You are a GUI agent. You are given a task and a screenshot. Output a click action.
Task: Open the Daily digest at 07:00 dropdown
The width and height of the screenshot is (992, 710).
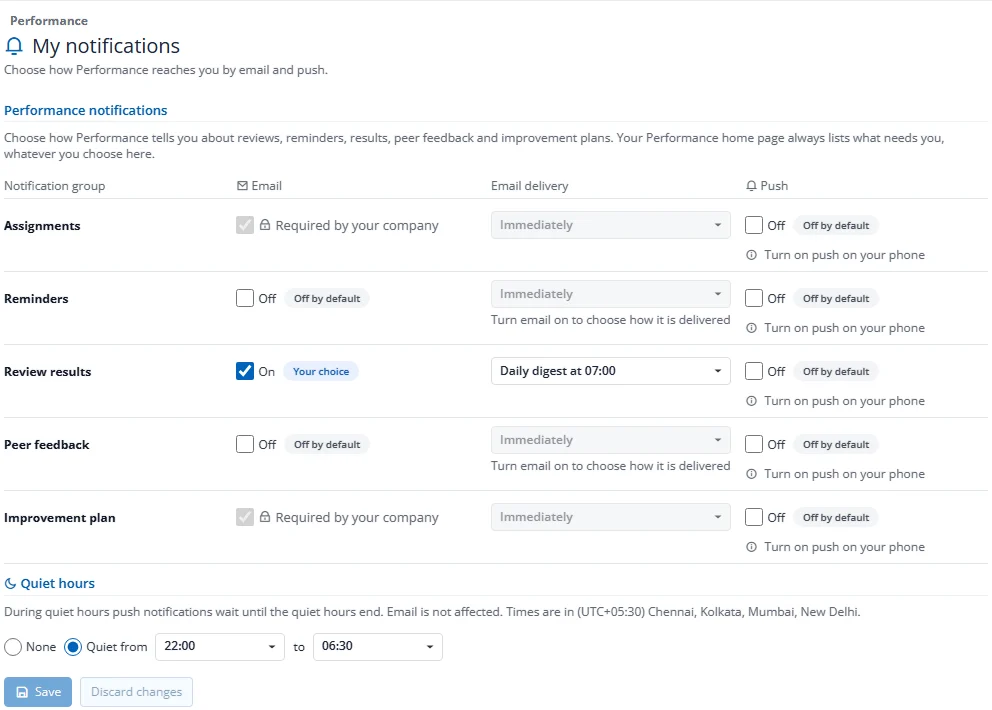[611, 371]
